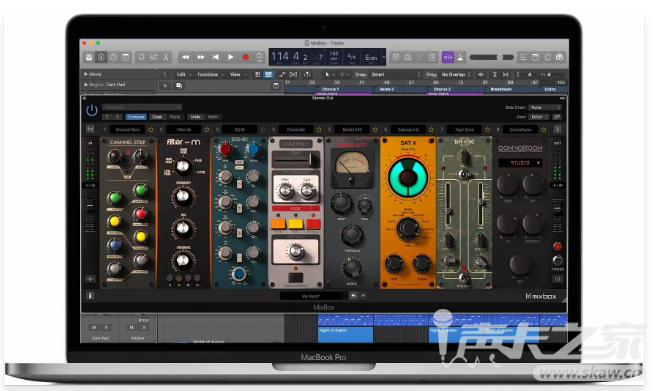Toggle power for the Saturator X slot
656x391 pixels.
pos(431,130)
